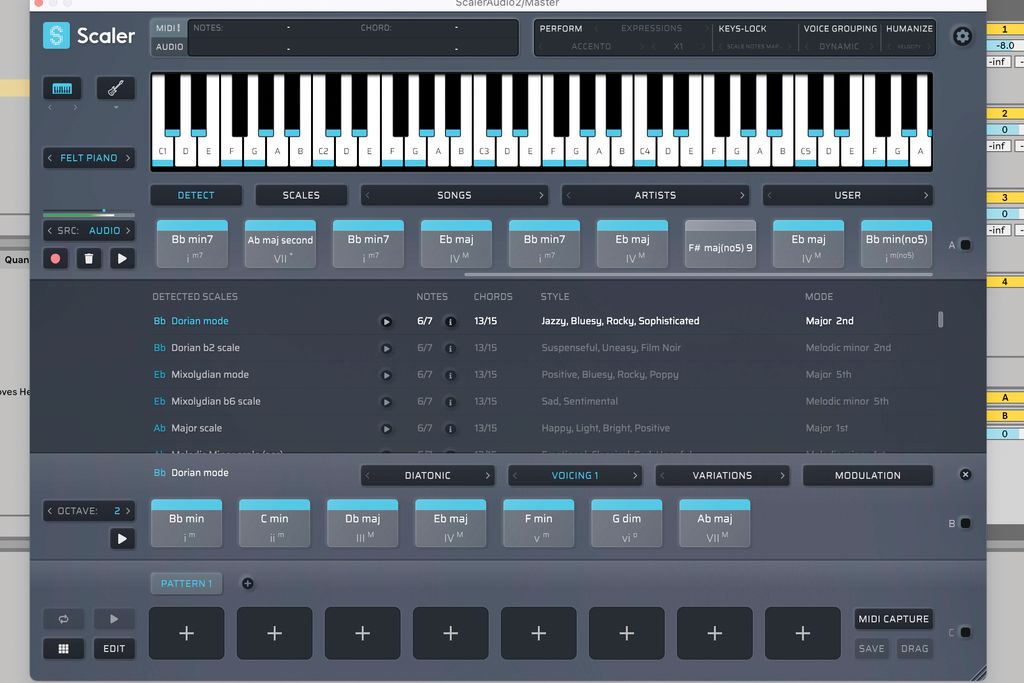Click the MIDI CAPTURE button
Image resolution: width=1024 pixels, height=683 pixels.
point(893,618)
